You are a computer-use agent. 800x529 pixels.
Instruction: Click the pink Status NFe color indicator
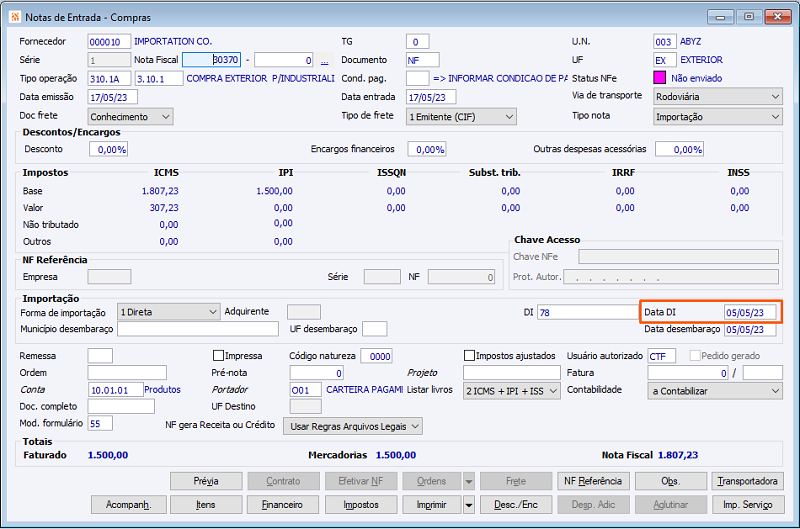[659, 78]
